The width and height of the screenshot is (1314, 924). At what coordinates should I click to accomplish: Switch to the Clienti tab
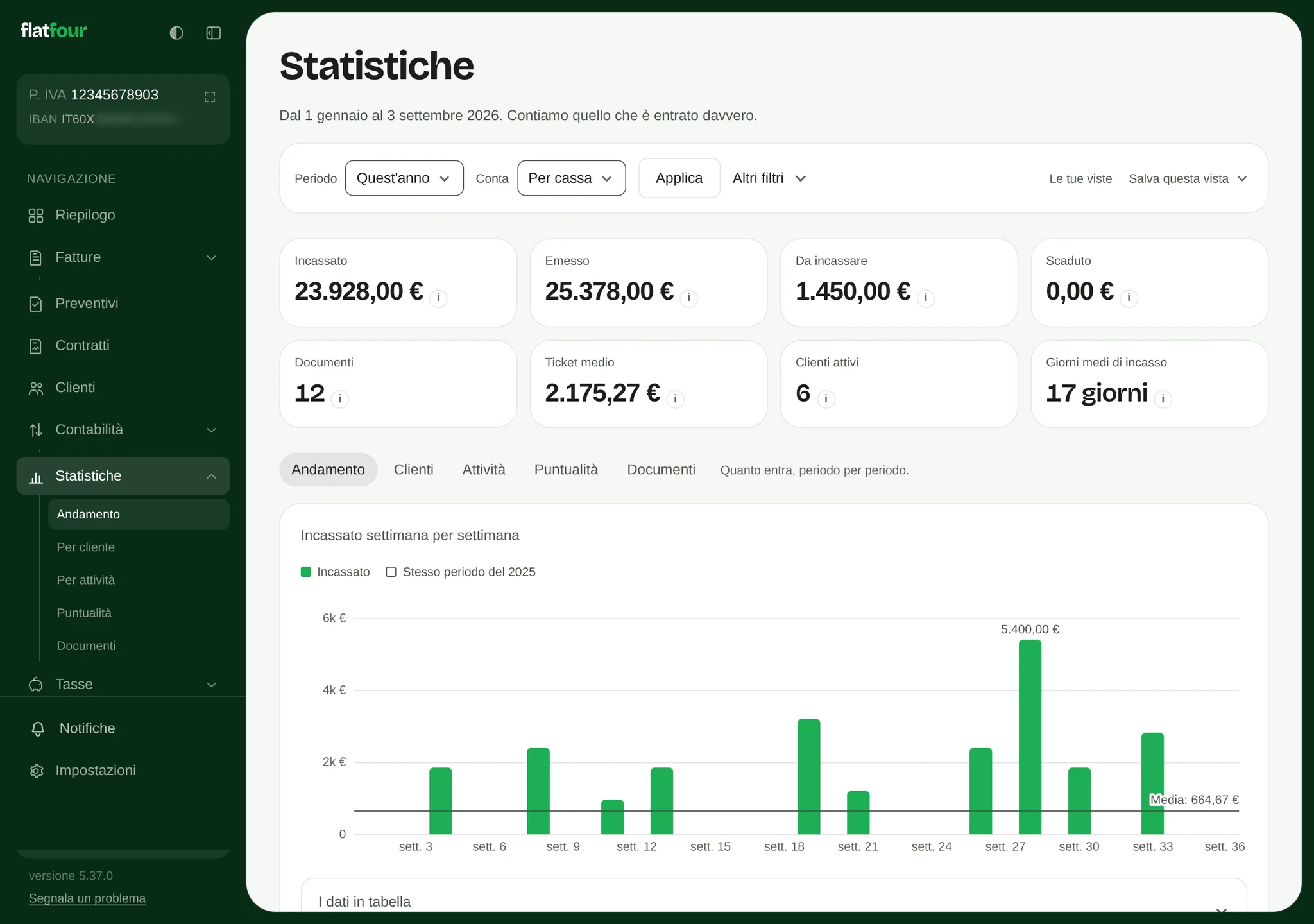coord(413,470)
